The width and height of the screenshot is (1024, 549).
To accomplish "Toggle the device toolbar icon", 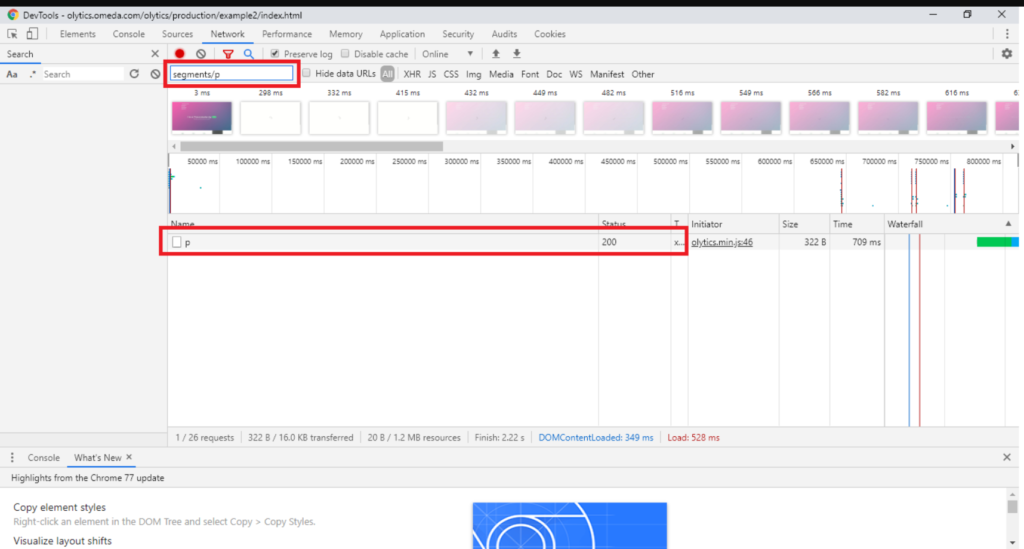I will [32, 34].
